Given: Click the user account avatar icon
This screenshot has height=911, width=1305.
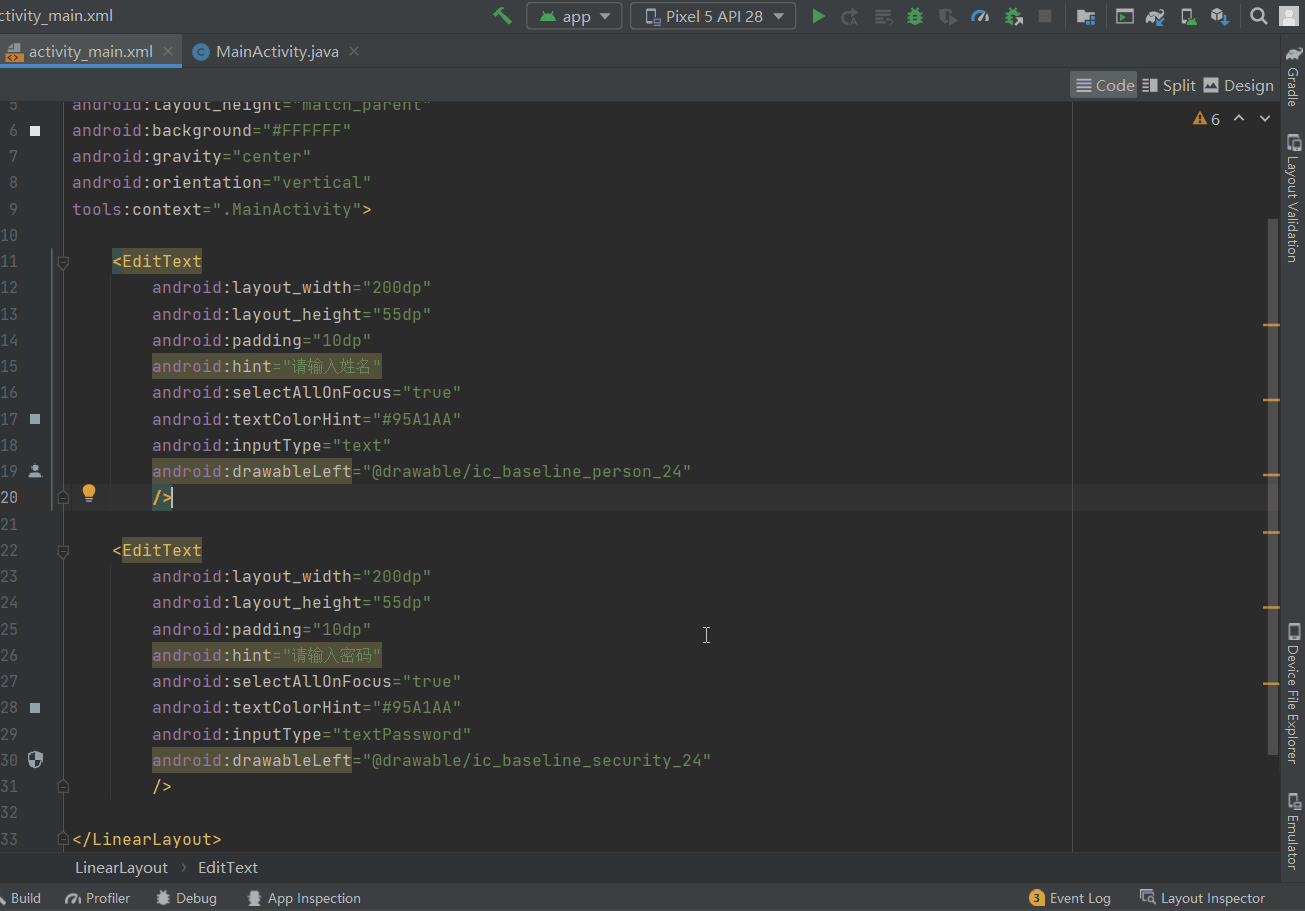Looking at the screenshot, I should (1289, 16).
